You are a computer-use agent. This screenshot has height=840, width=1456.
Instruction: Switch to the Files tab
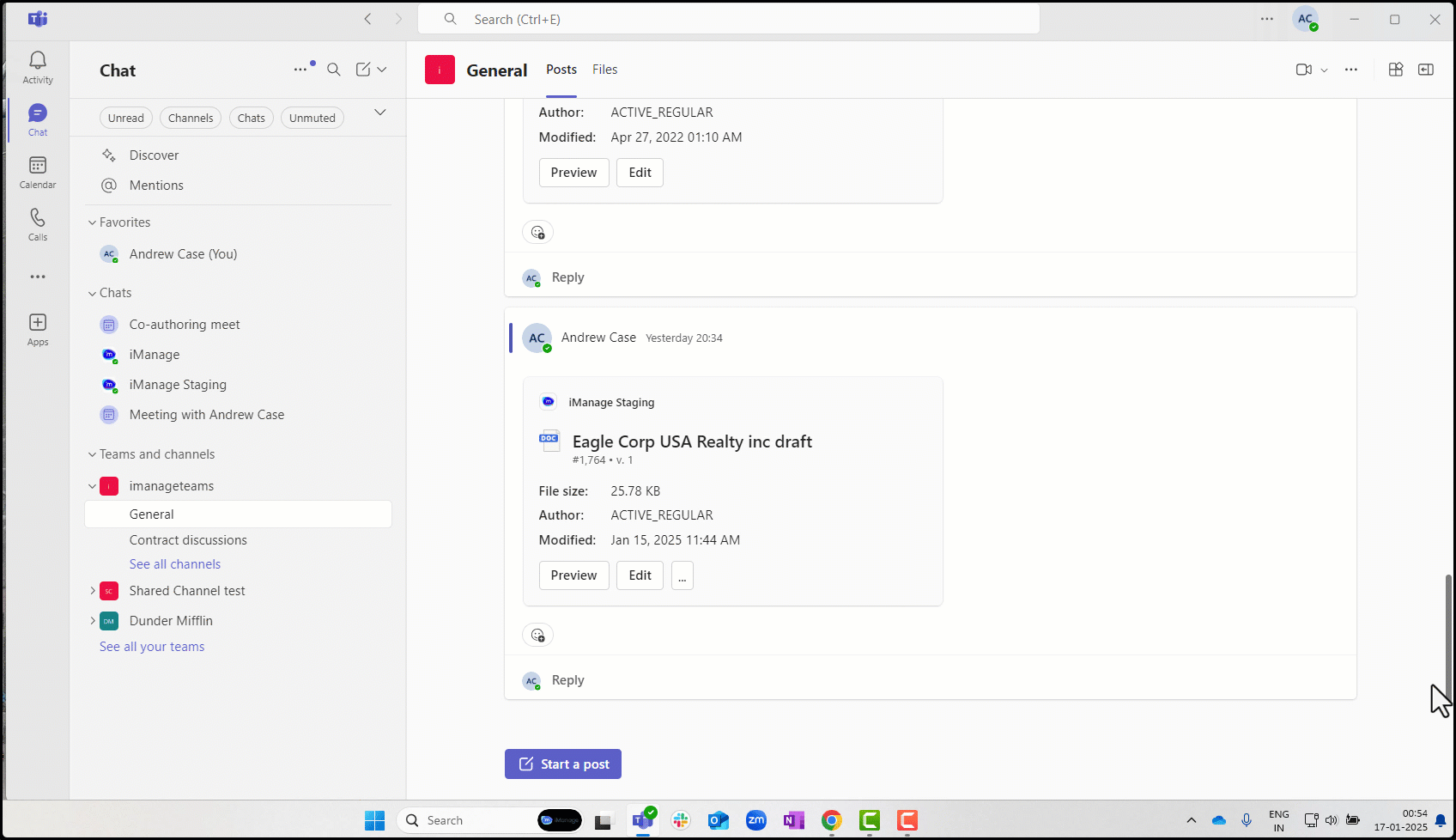[x=605, y=70]
